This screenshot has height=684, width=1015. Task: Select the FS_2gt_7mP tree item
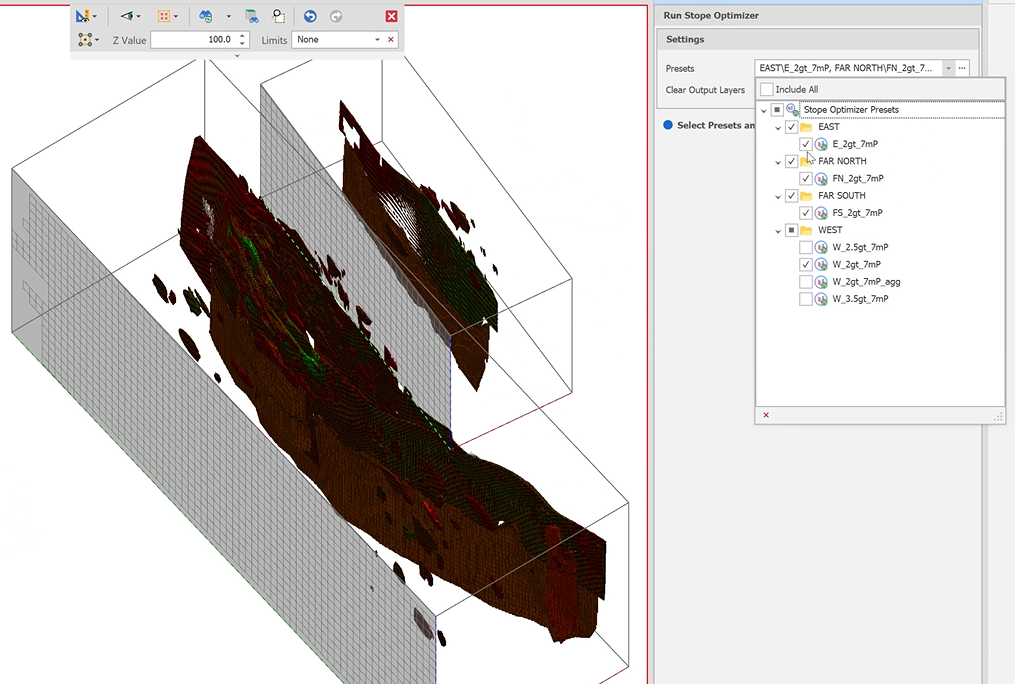click(857, 213)
